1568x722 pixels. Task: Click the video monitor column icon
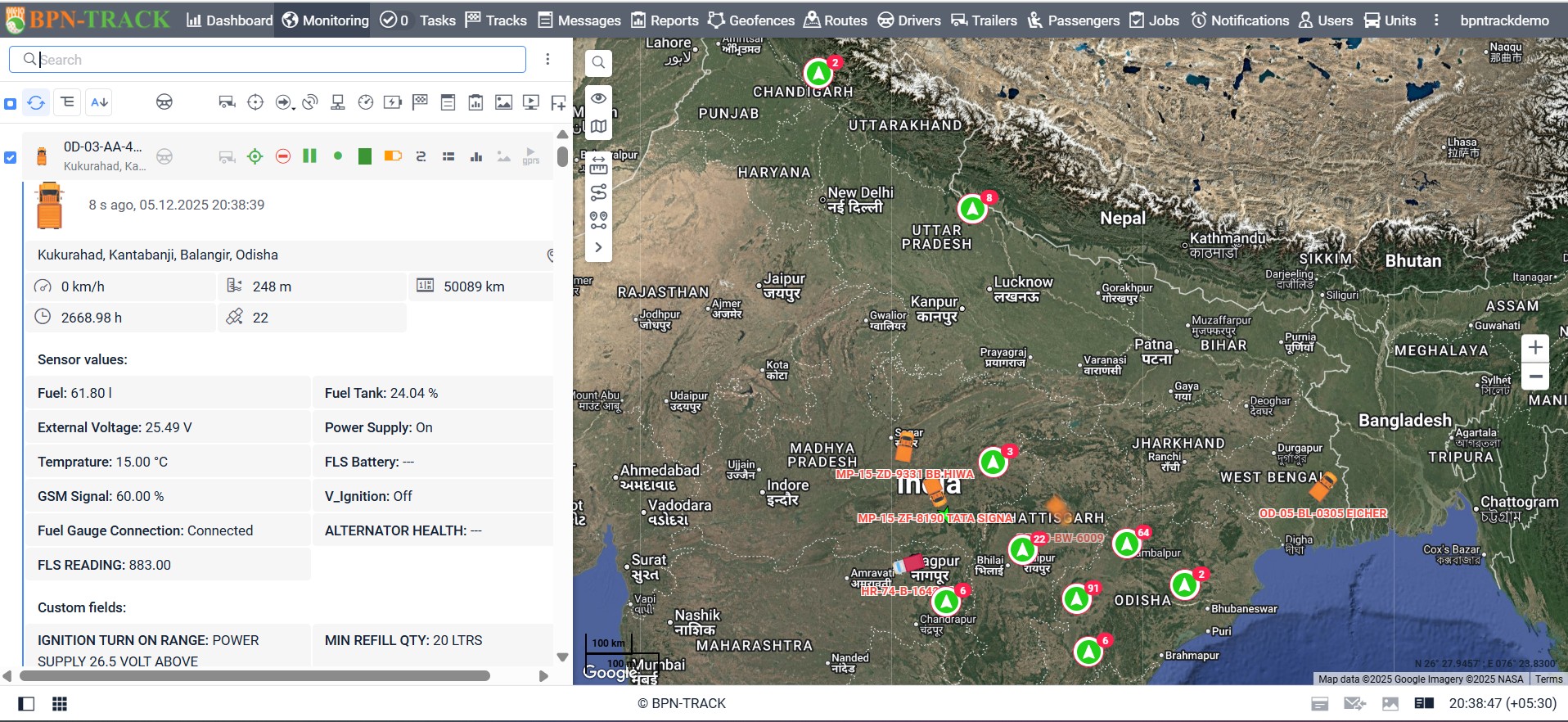pyautogui.click(x=531, y=102)
